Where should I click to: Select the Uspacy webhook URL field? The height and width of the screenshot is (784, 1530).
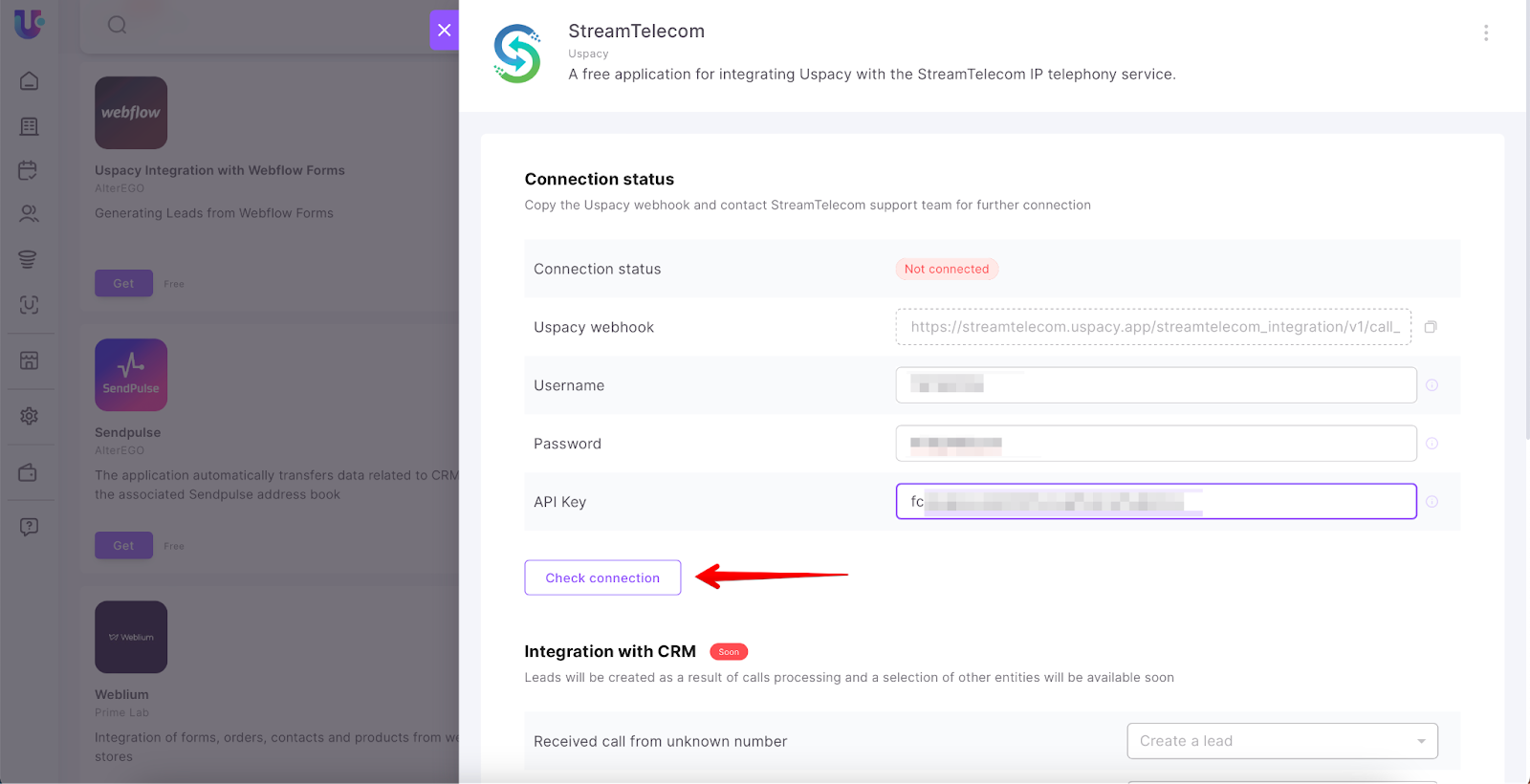pyautogui.click(x=1153, y=327)
